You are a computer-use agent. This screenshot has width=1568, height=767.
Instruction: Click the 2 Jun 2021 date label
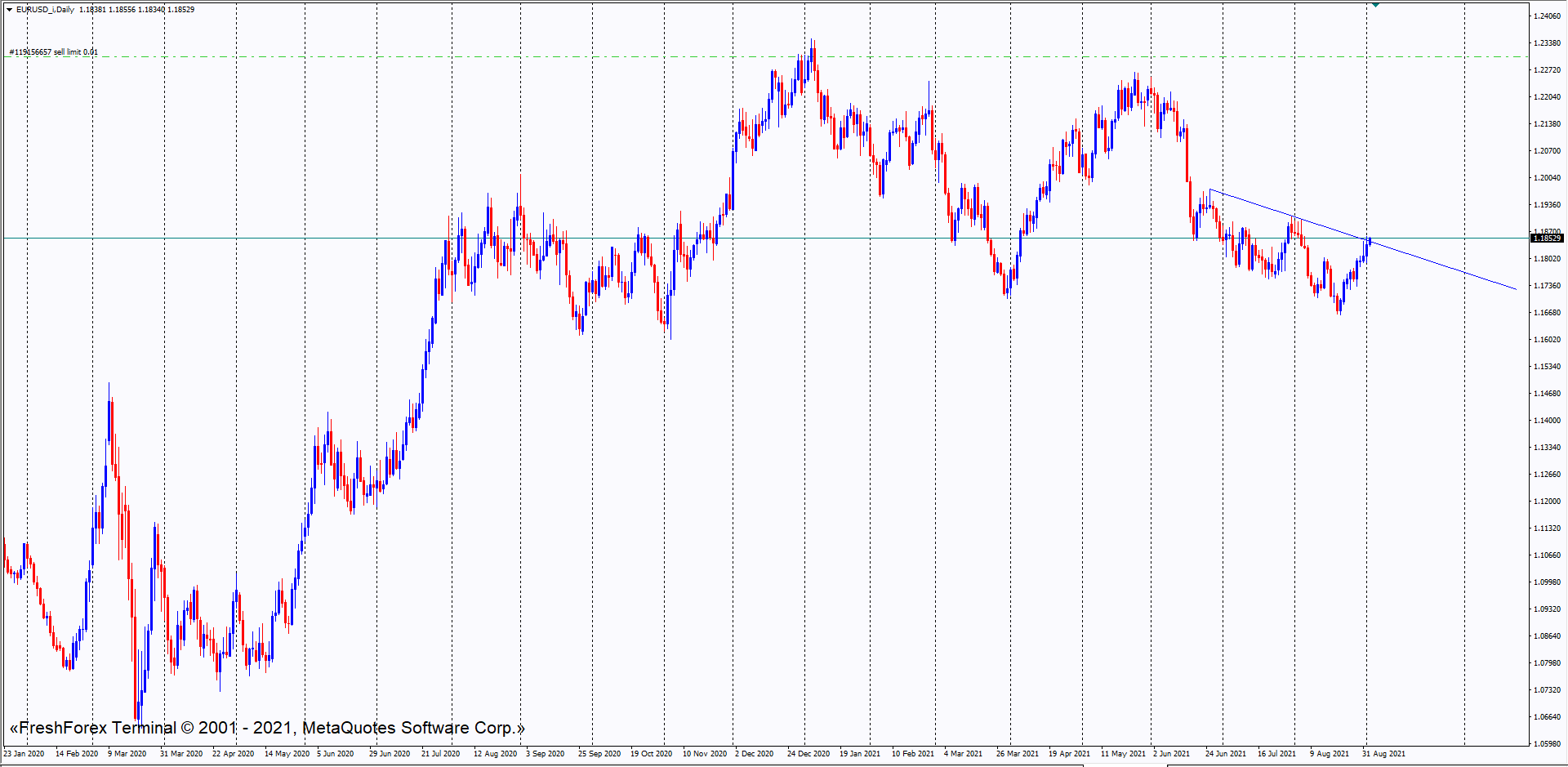coord(1171,754)
